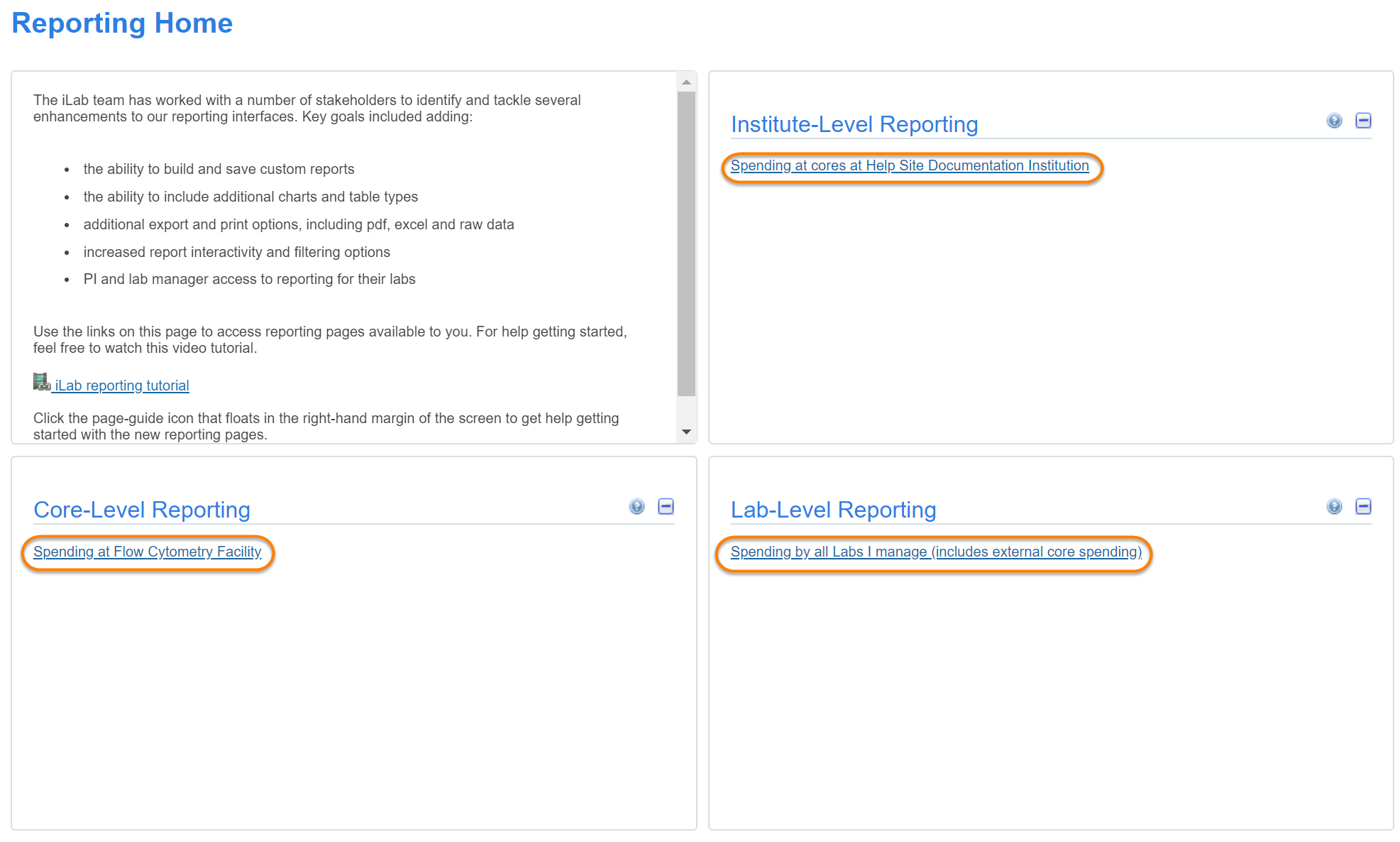
Task: Collapse the Institute-Level Reporting panel
Action: pos(1363,121)
